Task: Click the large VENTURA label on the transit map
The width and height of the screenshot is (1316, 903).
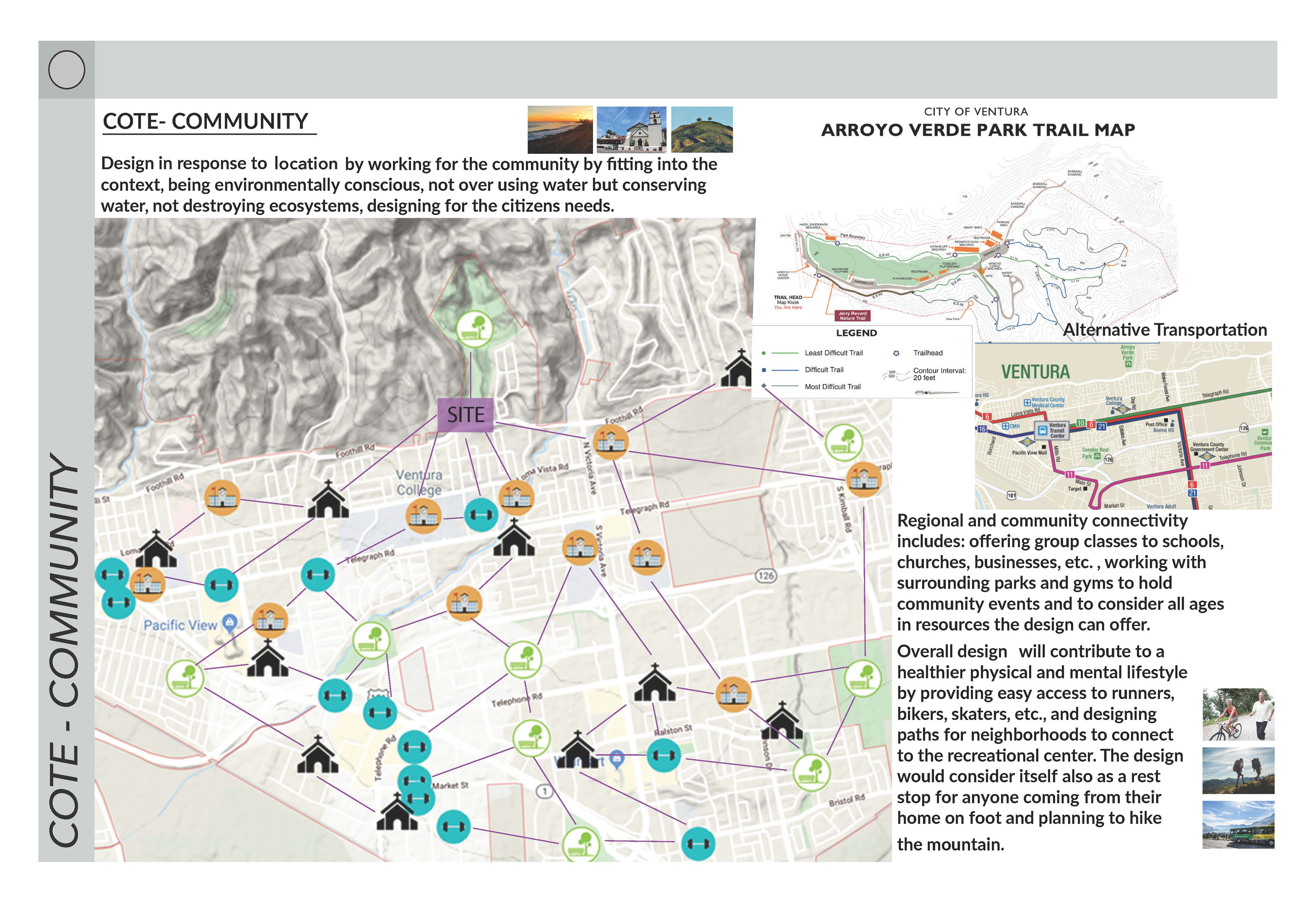Action: tap(1036, 372)
